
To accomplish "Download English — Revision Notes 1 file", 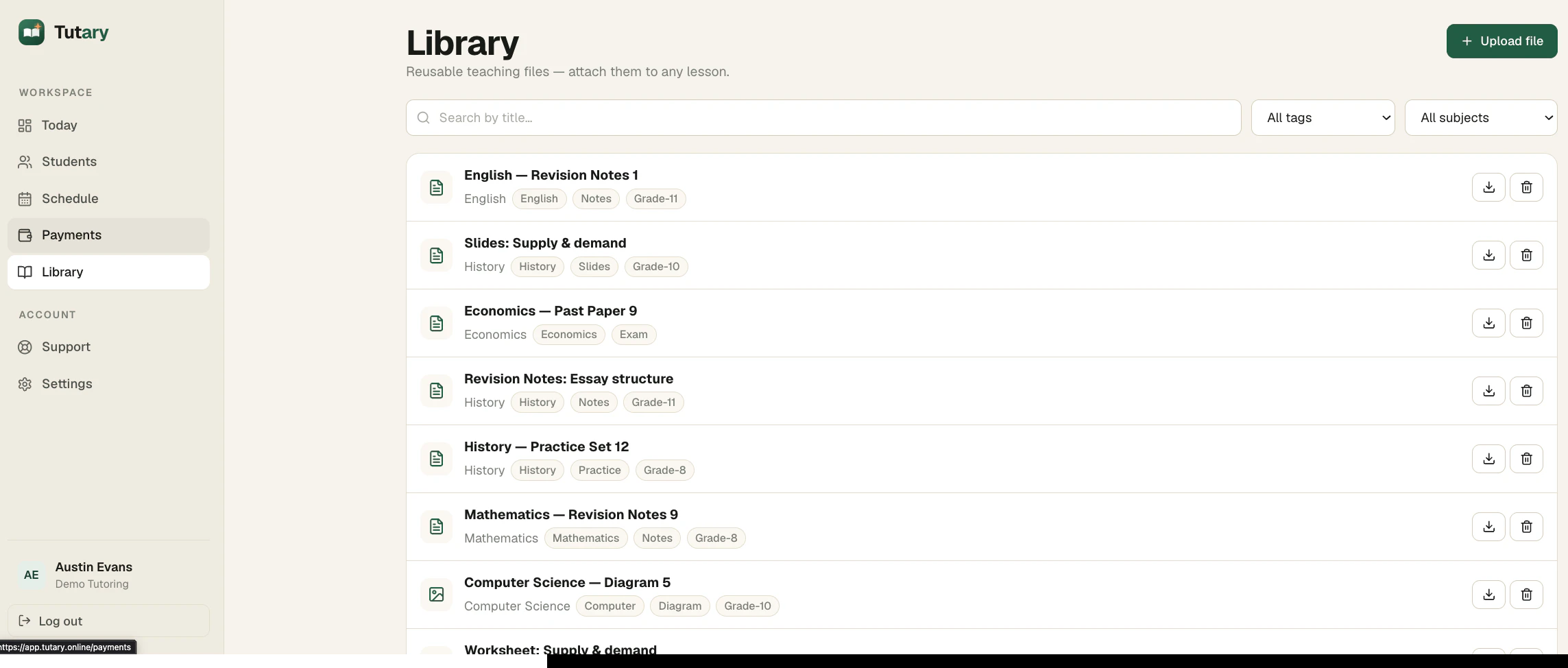I will (x=1488, y=187).
